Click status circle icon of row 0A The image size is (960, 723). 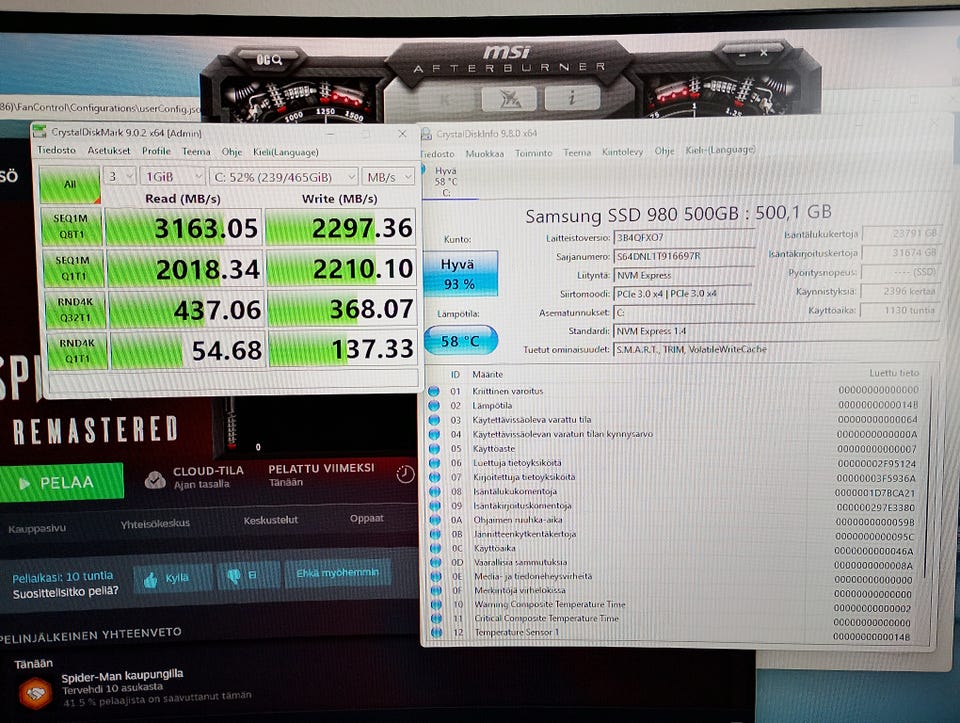click(435, 520)
